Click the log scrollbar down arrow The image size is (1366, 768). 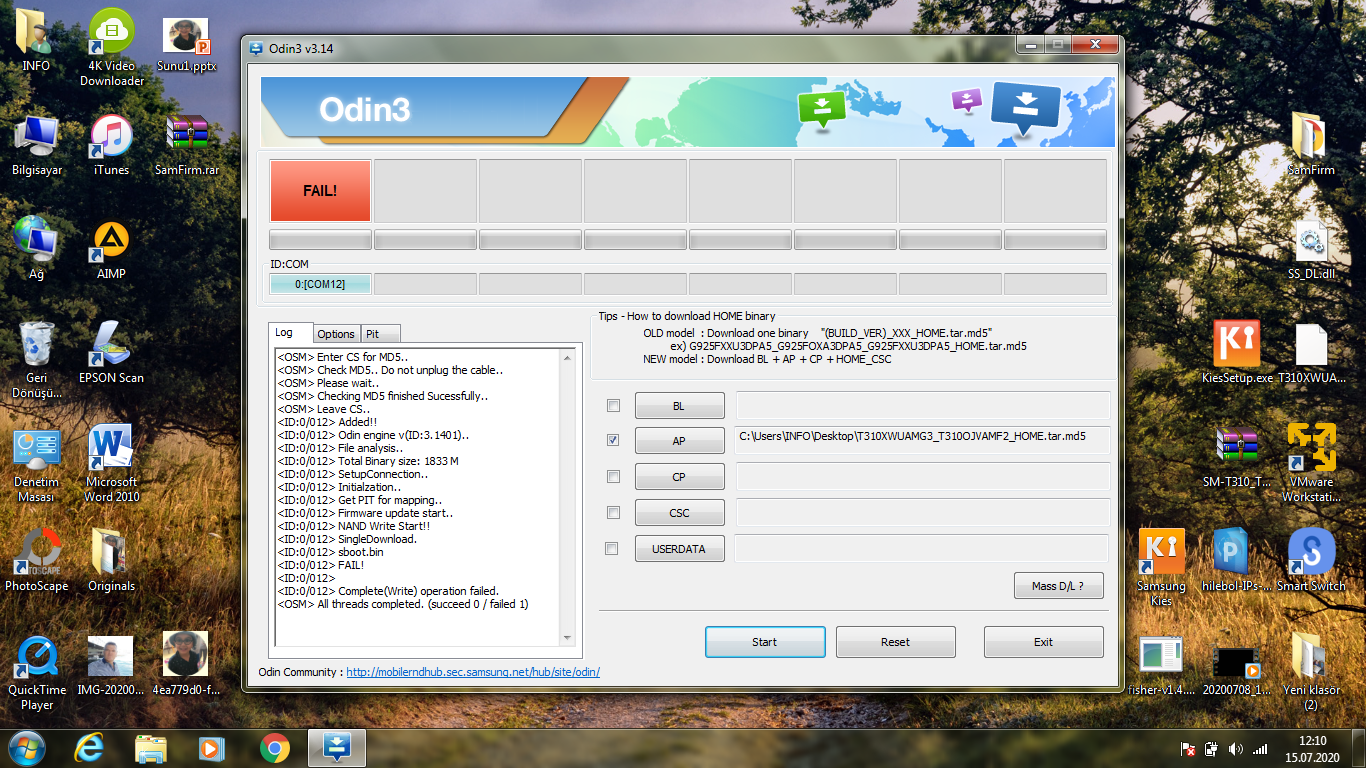point(568,637)
